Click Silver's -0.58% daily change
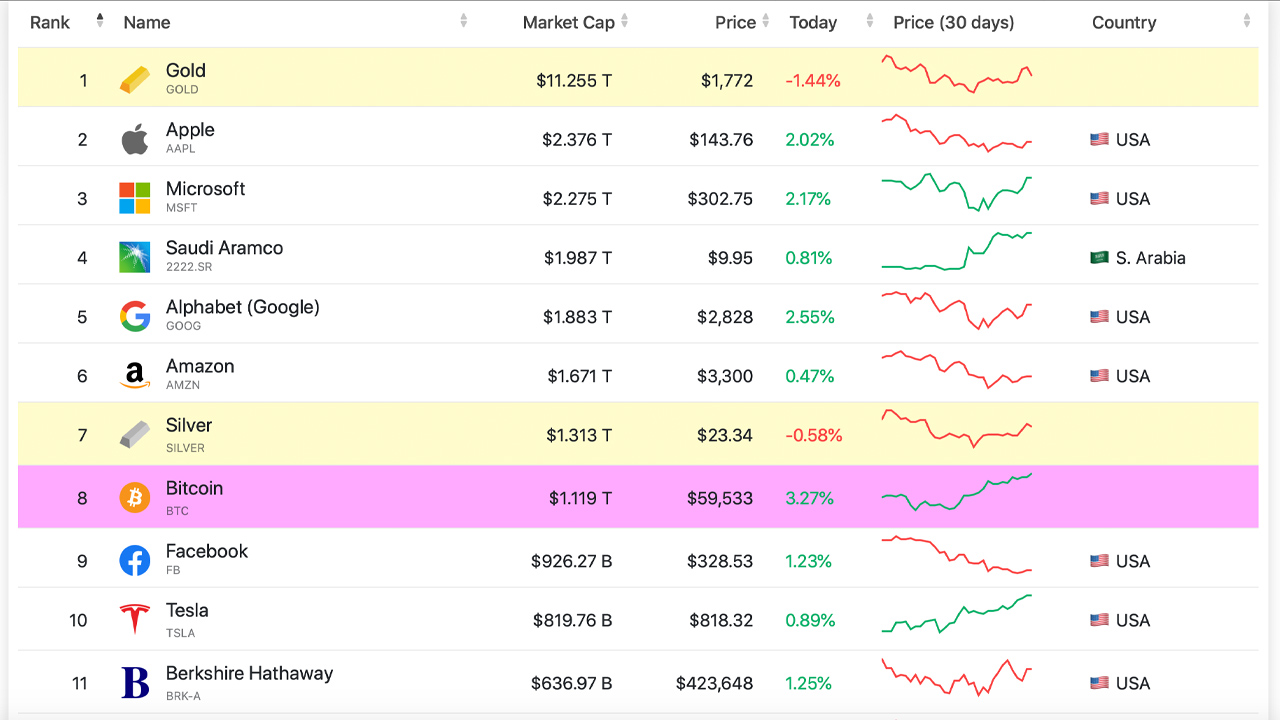 814,435
